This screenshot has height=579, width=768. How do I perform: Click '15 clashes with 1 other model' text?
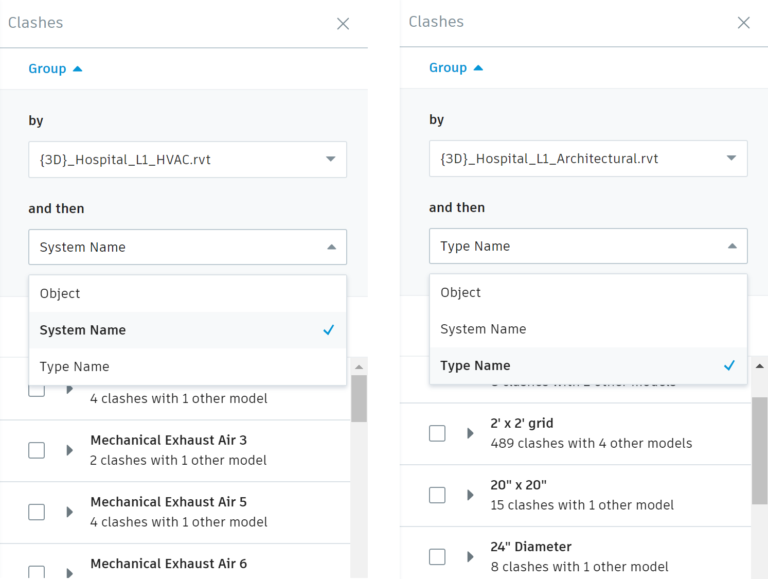point(582,505)
